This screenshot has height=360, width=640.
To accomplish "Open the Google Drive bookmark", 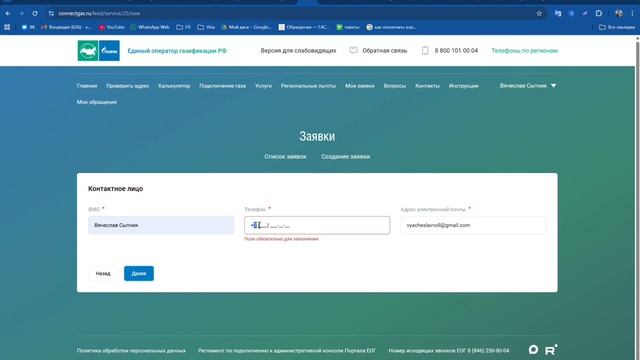I will [246, 27].
